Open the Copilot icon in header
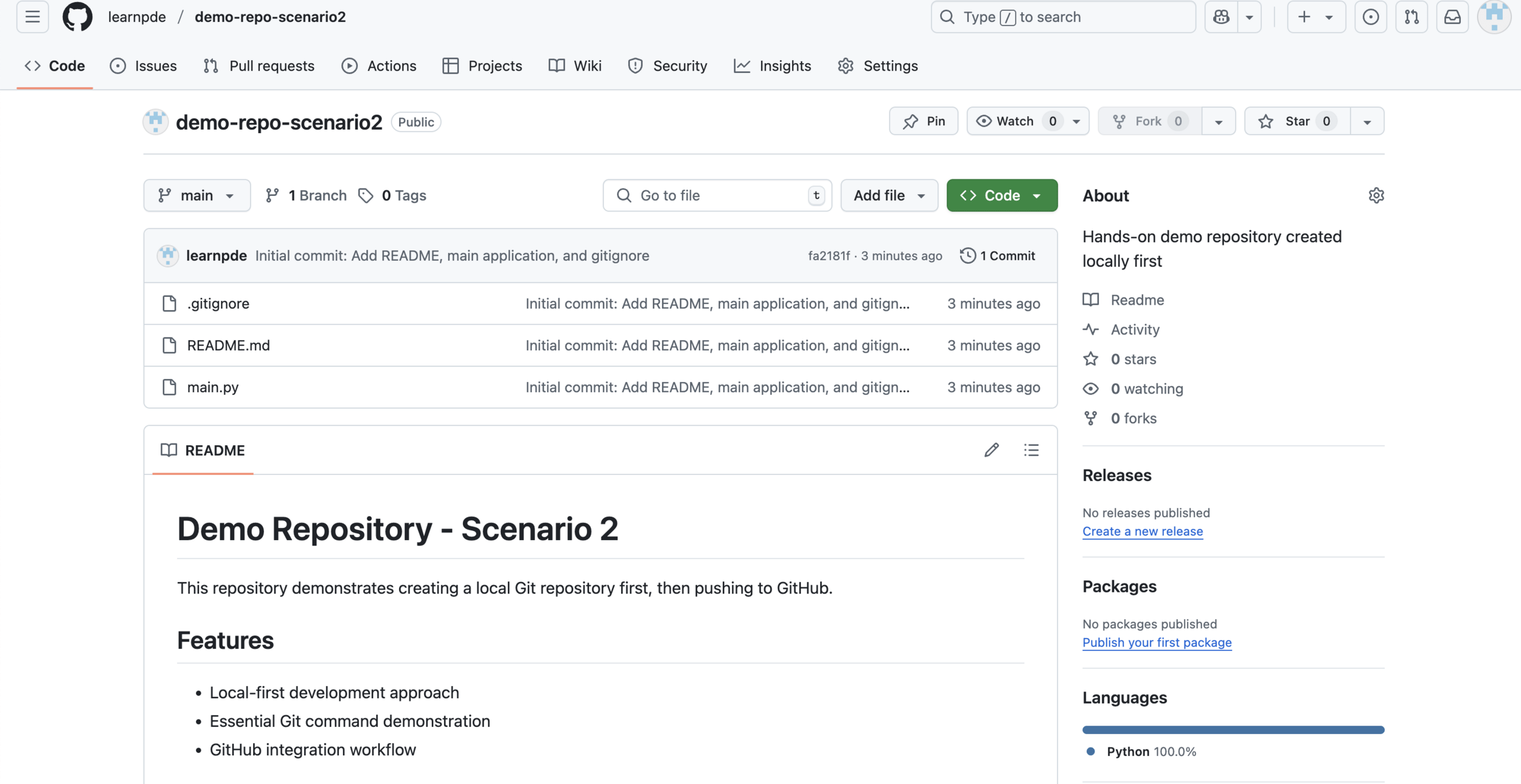 point(1221,17)
